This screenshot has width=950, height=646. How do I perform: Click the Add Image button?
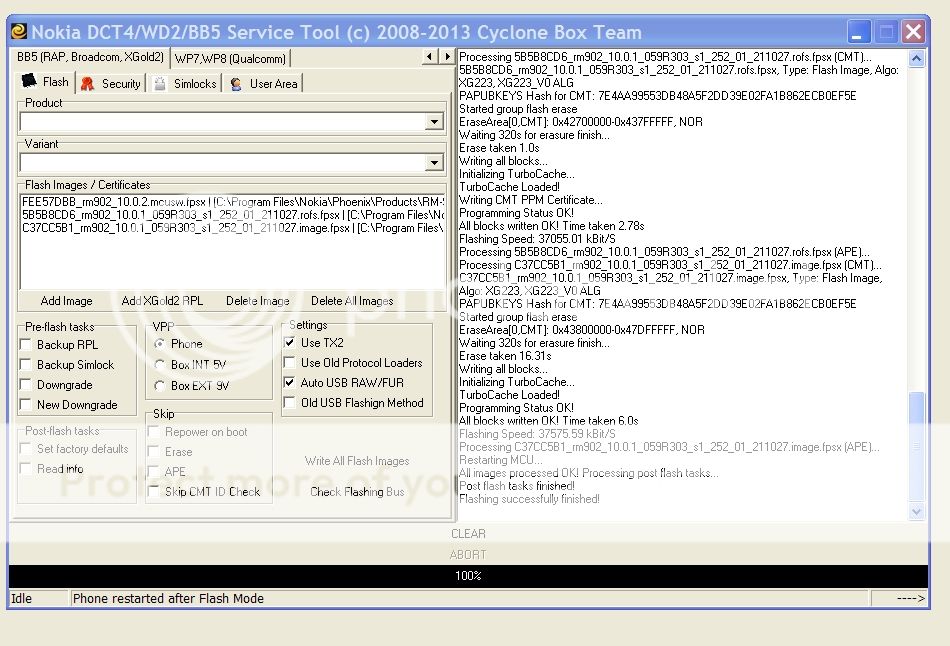coord(66,301)
